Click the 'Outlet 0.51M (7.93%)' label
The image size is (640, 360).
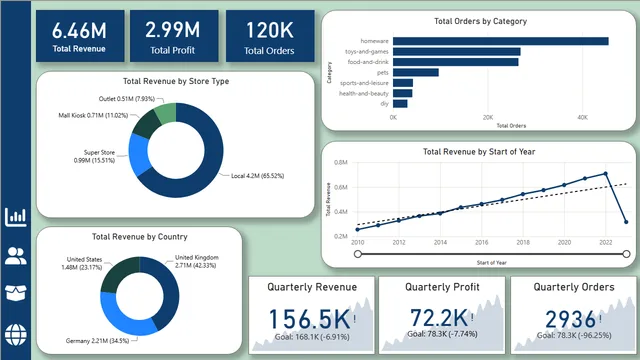(x=127, y=99)
